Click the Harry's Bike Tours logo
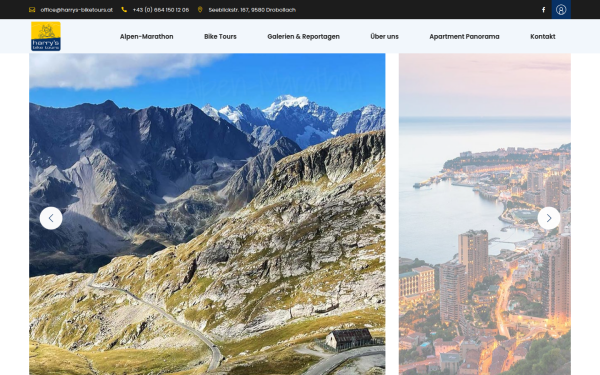Screen dimensions: 600x375 [46, 36]
